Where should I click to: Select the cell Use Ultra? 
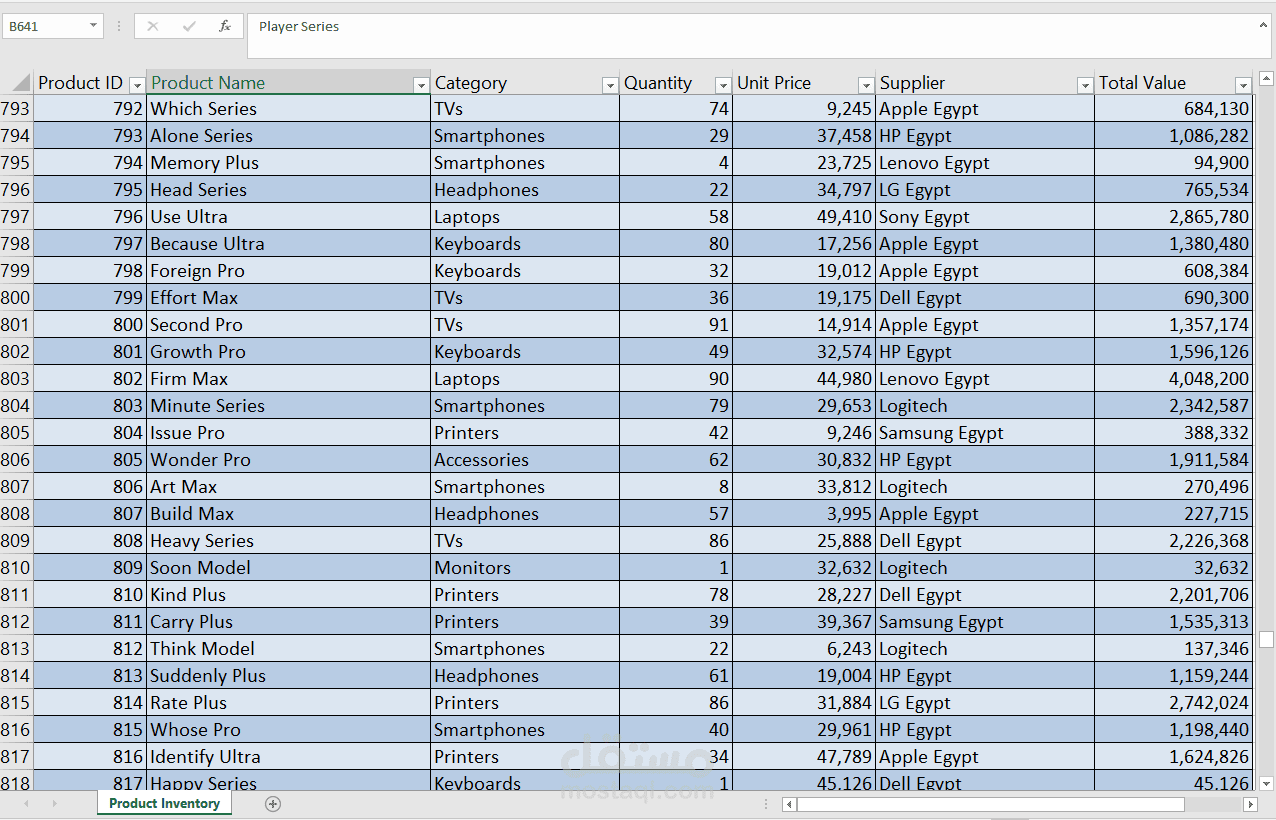pos(288,217)
